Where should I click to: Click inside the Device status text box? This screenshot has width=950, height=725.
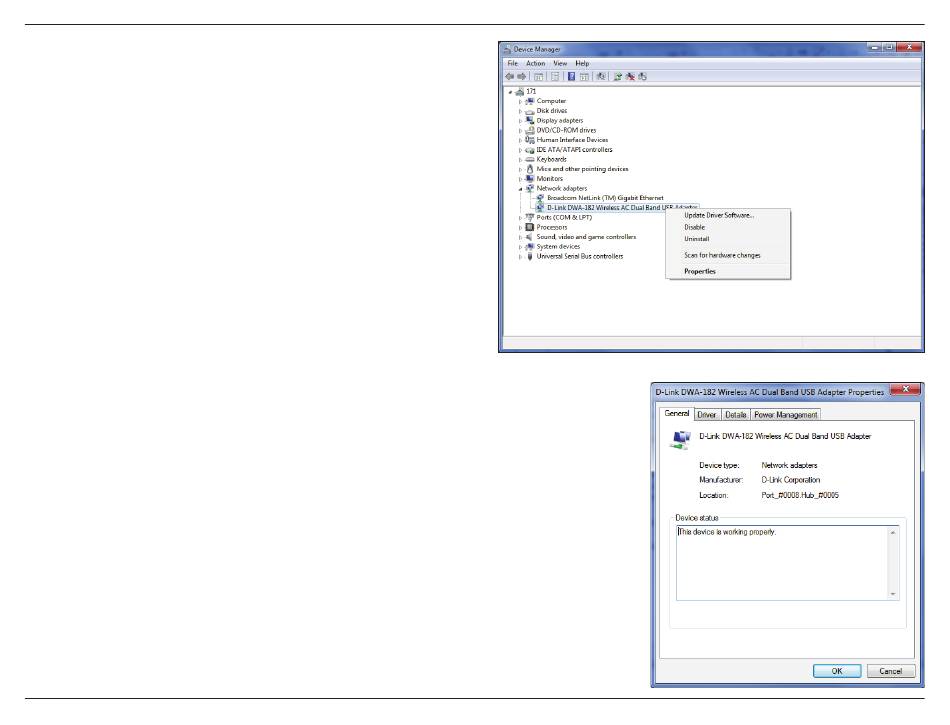(x=787, y=563)
